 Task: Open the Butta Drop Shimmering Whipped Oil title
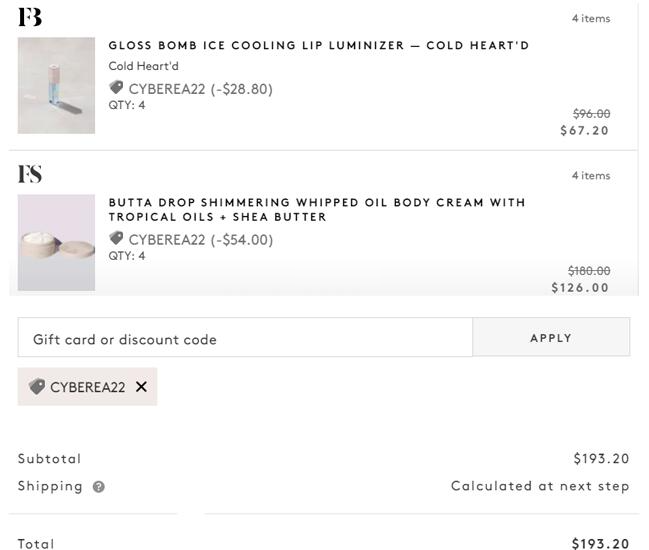tap(317, 210)
